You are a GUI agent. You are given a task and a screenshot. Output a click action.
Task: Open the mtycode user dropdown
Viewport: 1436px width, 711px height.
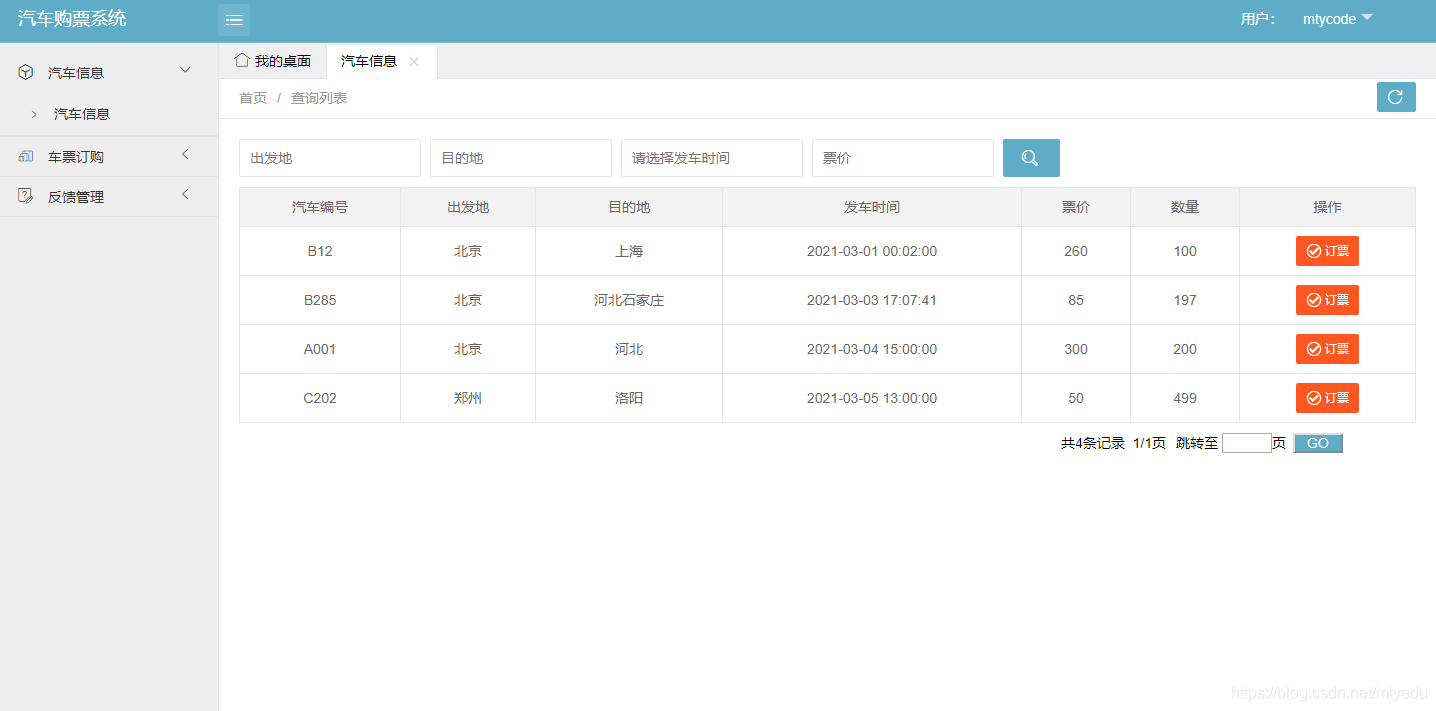click(x=1337, y=19)
